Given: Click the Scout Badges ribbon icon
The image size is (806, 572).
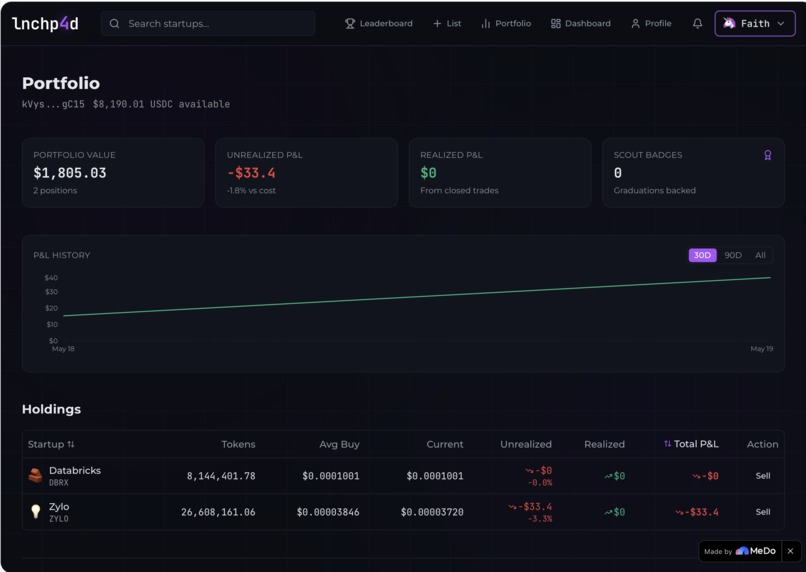Looking at the screenshot, I should 767,155.
